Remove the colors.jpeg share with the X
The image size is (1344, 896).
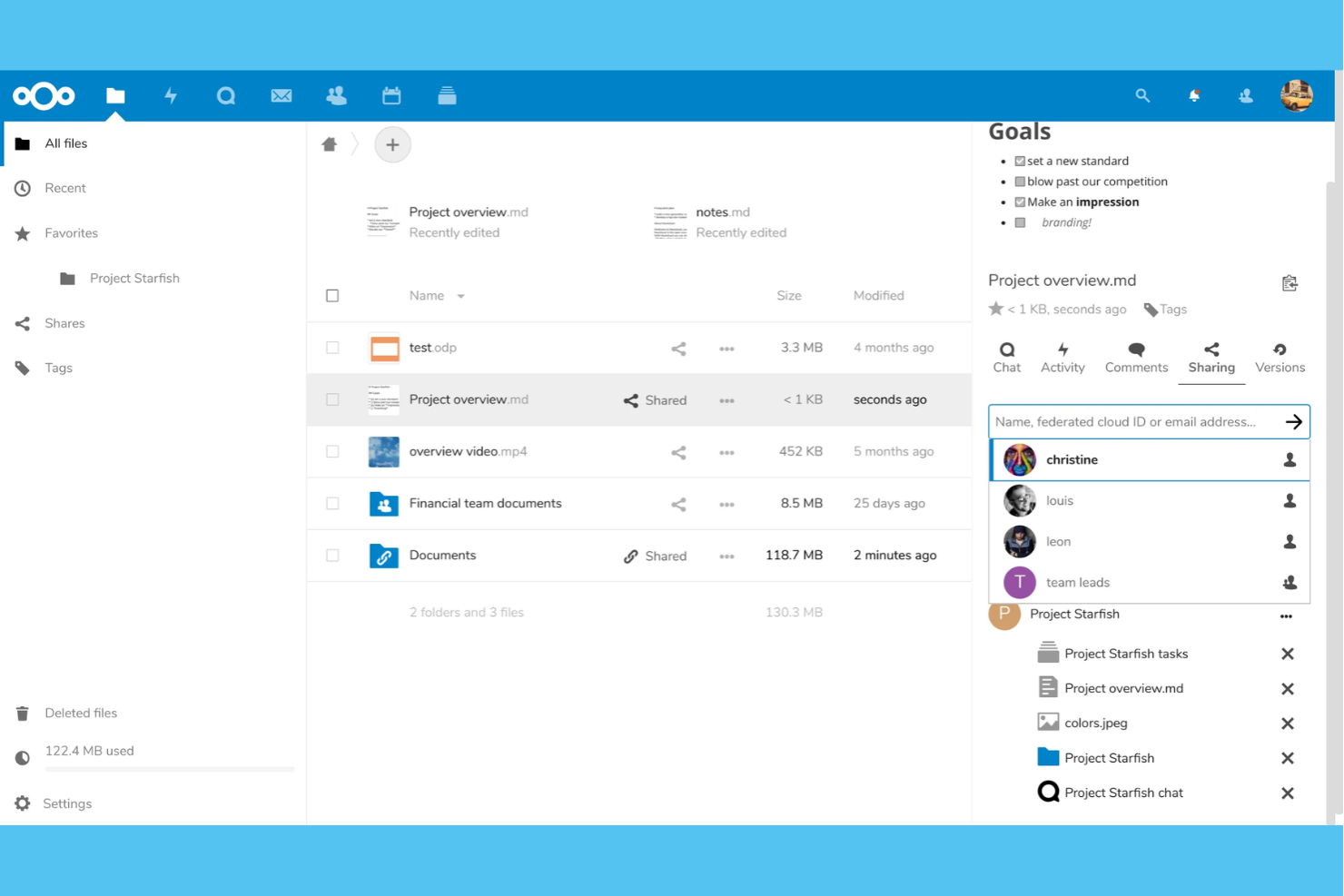pyautogui.click(x=1288, y=723)
